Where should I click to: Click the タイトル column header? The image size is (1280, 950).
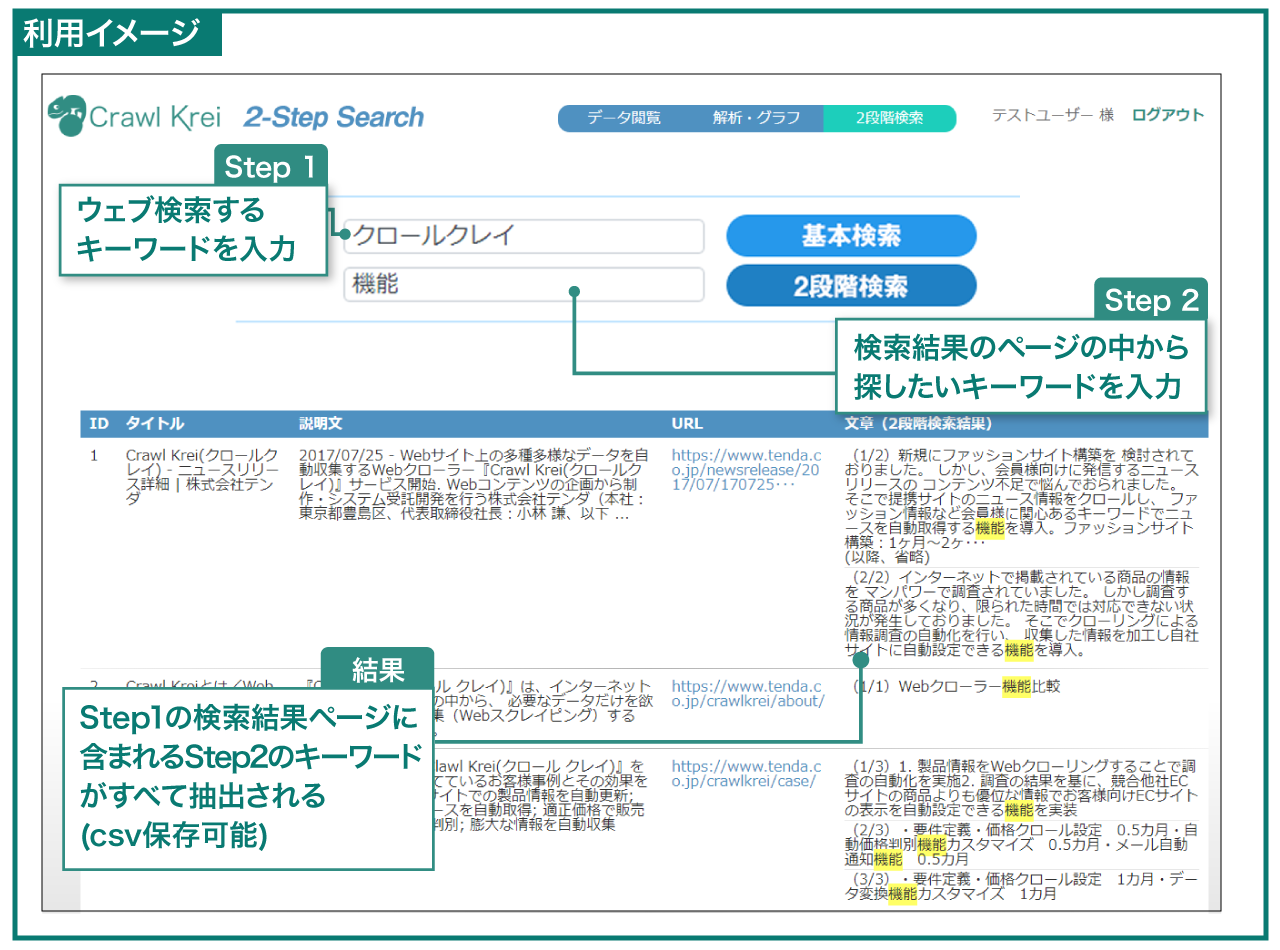click(x=154, y=423)
